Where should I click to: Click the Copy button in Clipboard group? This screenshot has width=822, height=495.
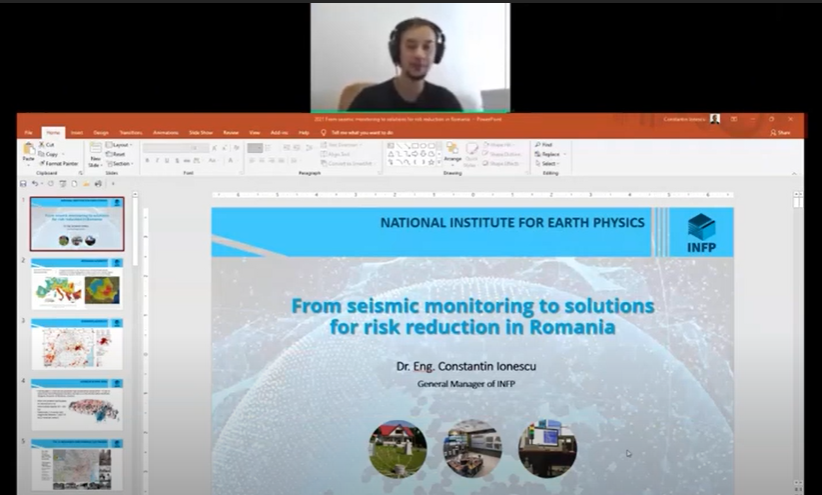click(x=48, y=154)
